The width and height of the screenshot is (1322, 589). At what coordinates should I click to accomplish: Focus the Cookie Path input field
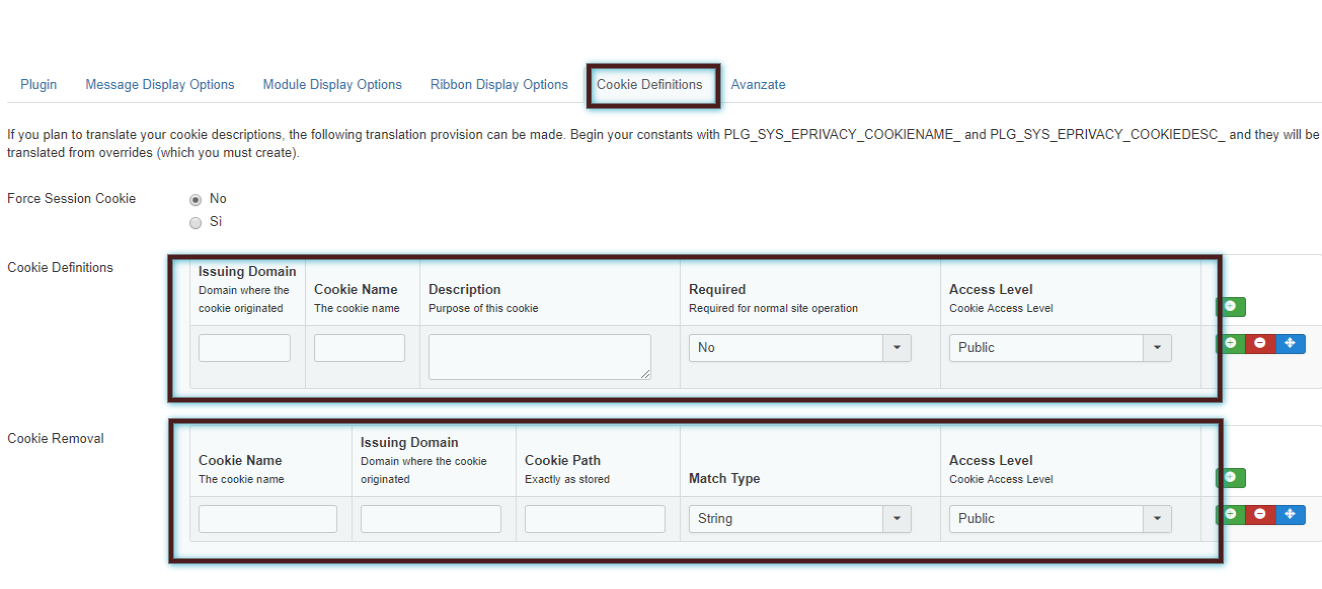tap(594, 519)
